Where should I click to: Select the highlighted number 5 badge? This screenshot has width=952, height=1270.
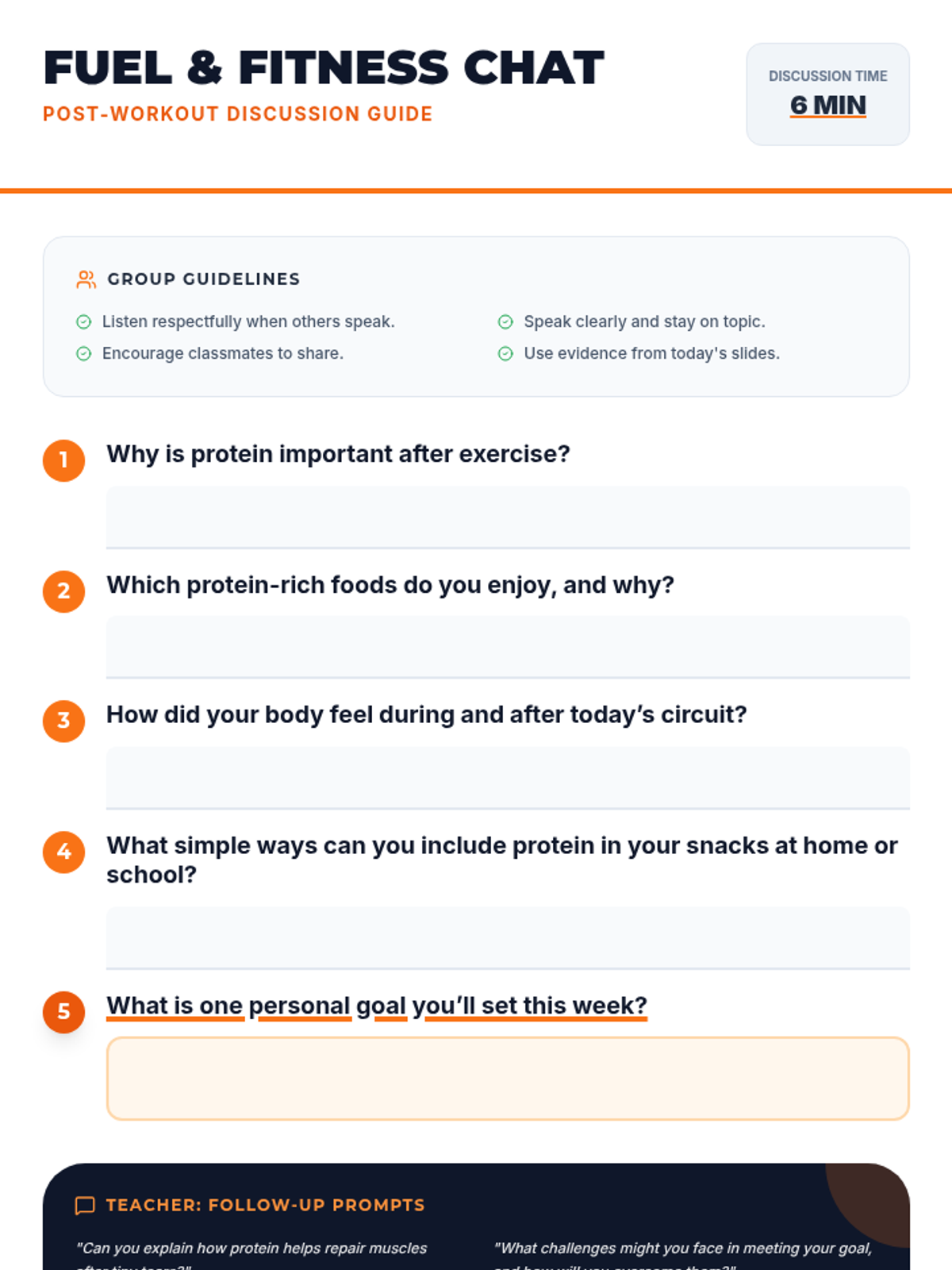click(x=64, y=1012)
